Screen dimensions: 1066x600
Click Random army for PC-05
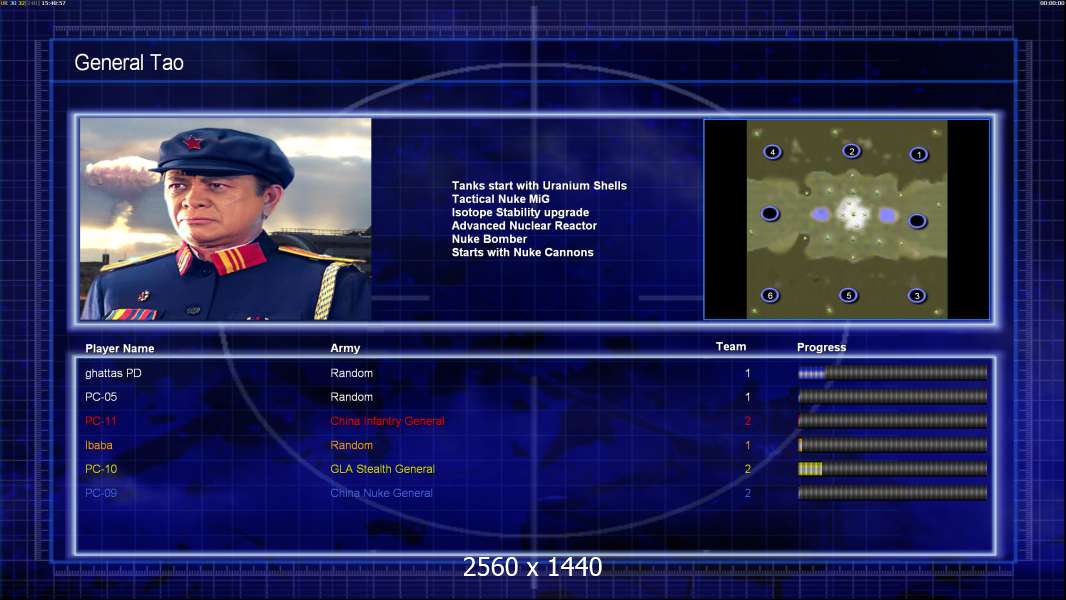click(351, 397)
